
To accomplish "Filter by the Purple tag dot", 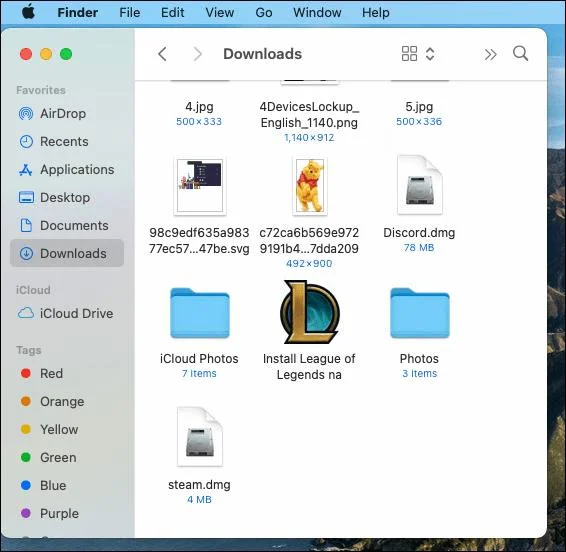I will 26,513.
